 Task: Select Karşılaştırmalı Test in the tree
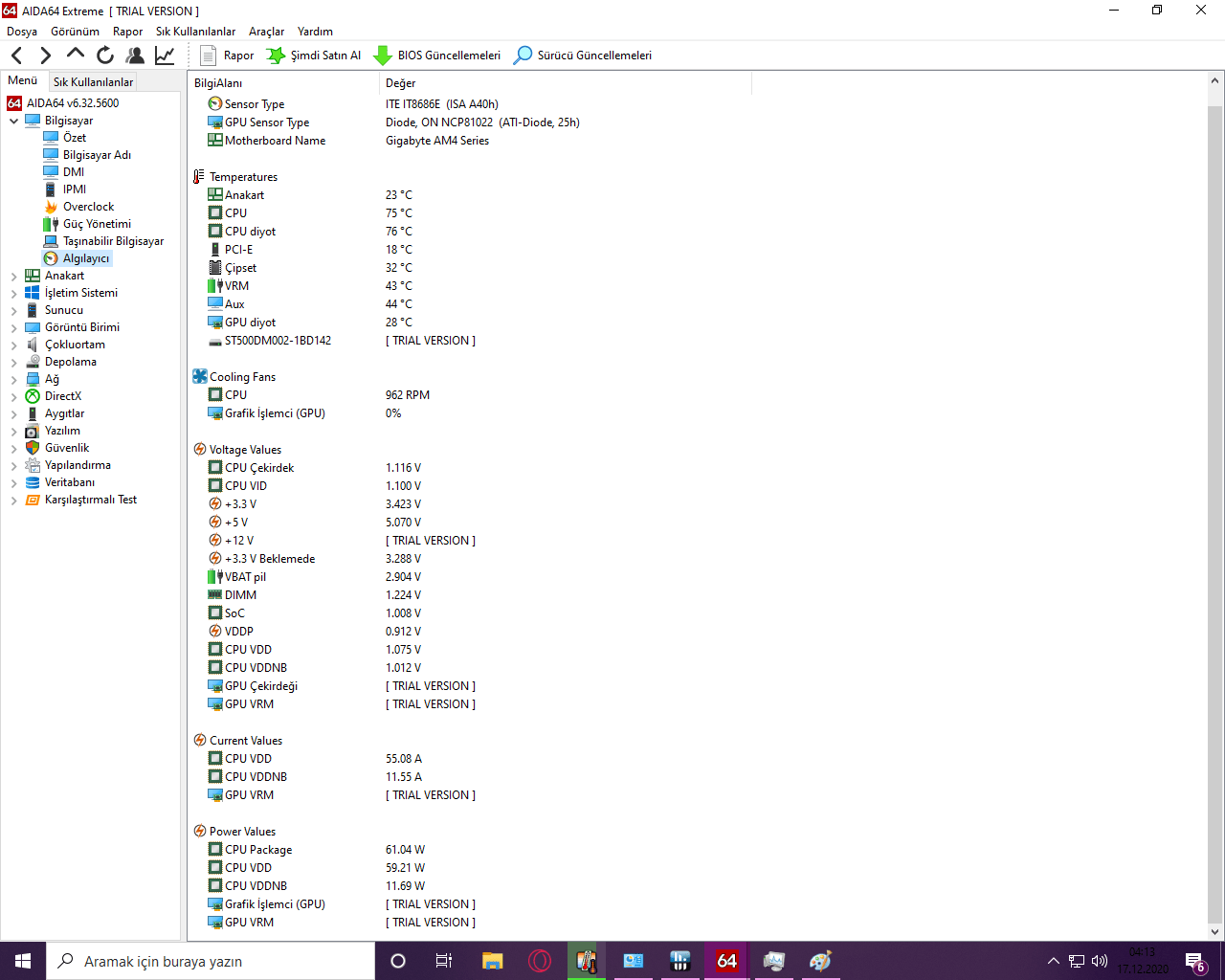(x=90, y=500)
